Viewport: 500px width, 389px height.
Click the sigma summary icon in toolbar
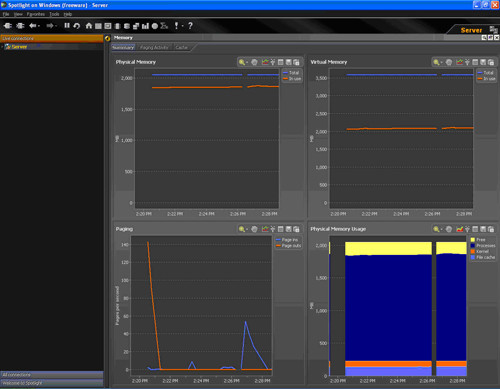click(164, 26)
